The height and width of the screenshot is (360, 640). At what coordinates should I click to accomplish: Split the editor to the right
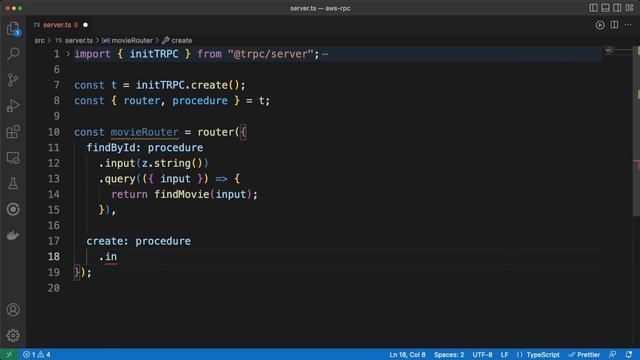(614, 25)
